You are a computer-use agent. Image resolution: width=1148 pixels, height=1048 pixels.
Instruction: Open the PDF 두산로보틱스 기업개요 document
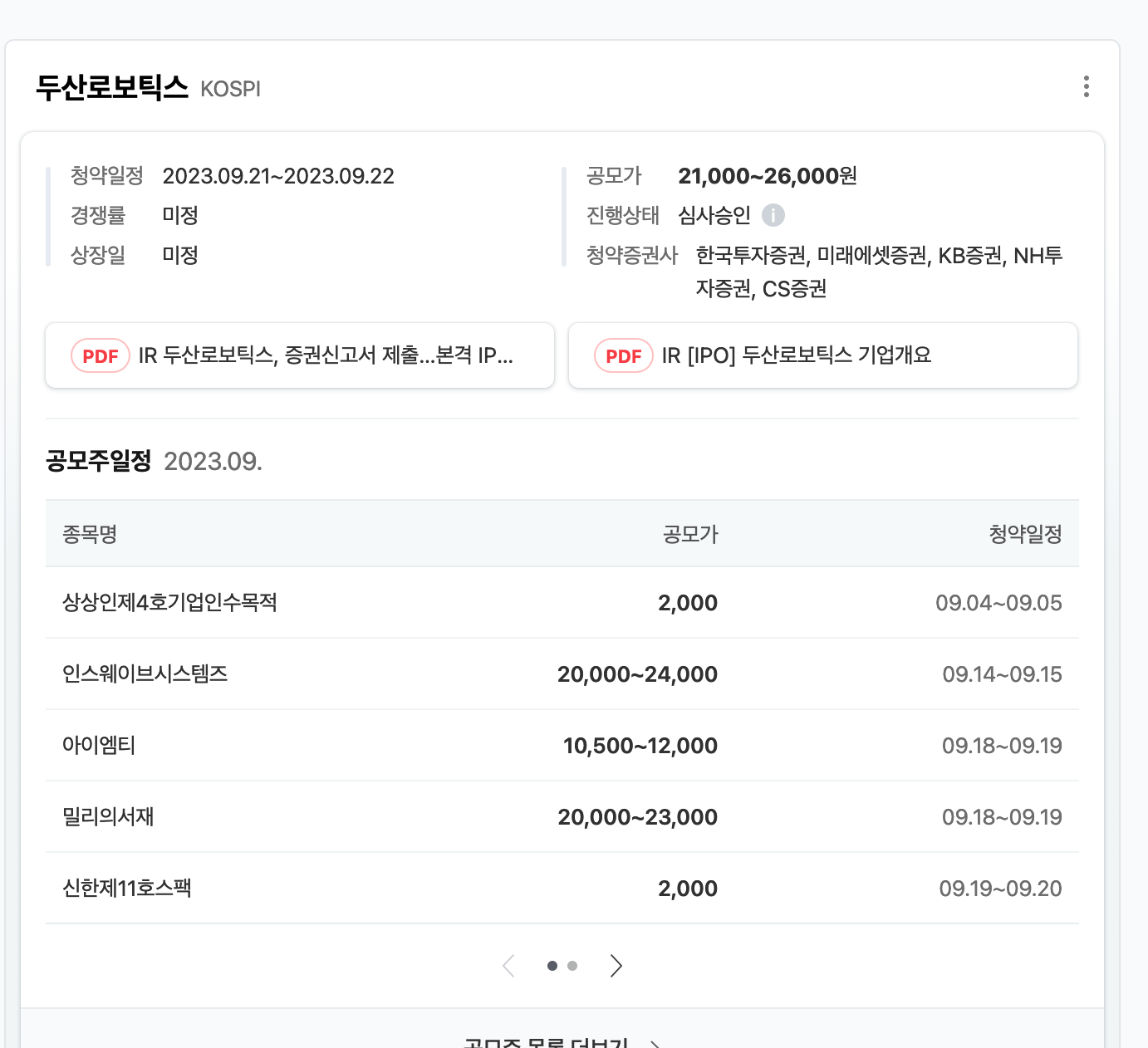click(823, 355)
